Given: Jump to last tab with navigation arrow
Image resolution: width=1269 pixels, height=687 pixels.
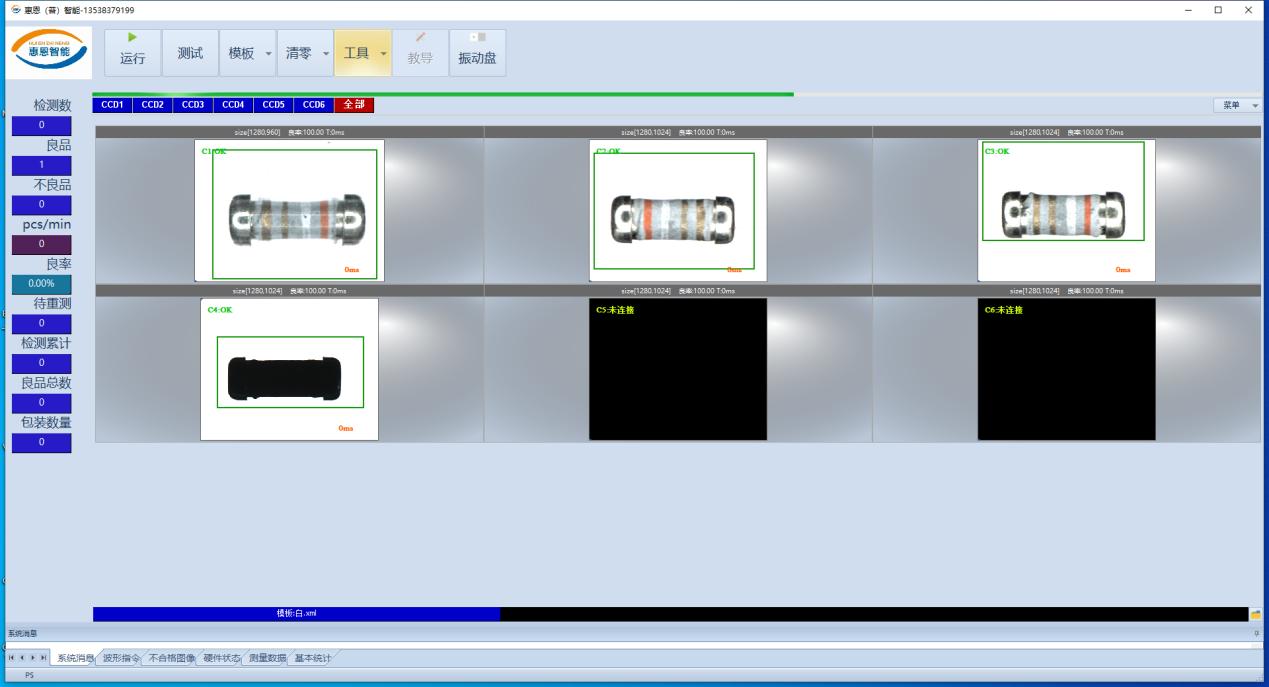Looking at the screenshot, I should (43, 658).
